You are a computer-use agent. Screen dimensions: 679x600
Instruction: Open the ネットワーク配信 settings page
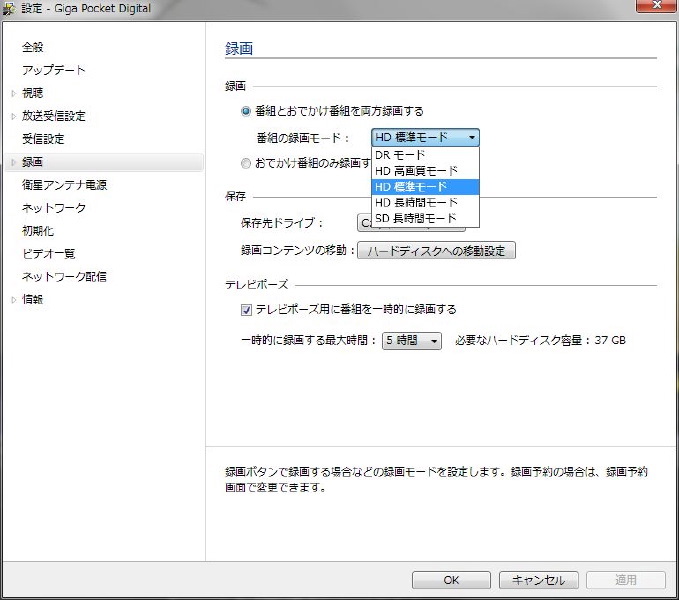point(64,277)
